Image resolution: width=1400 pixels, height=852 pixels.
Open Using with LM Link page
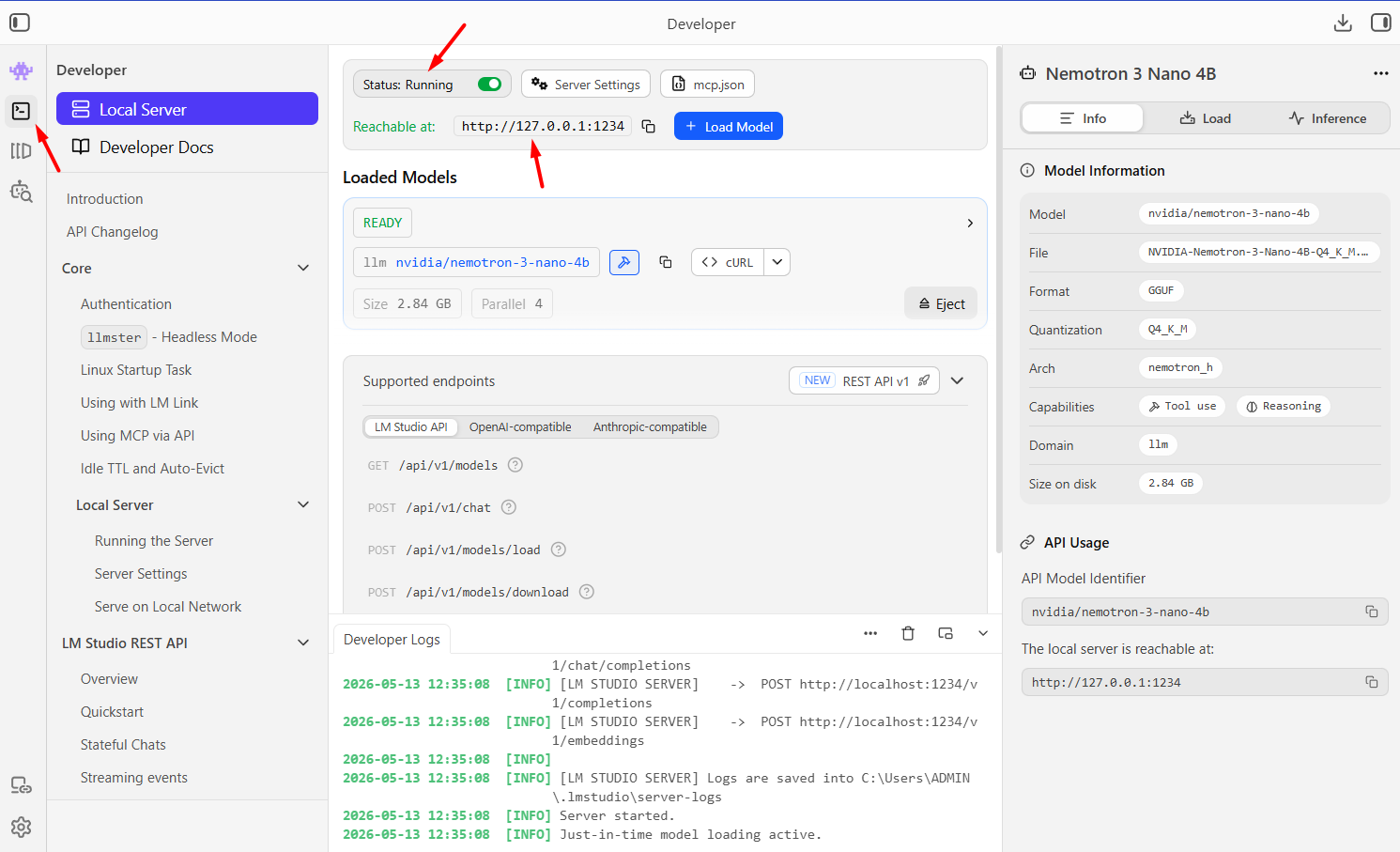(x=139, y=403)
